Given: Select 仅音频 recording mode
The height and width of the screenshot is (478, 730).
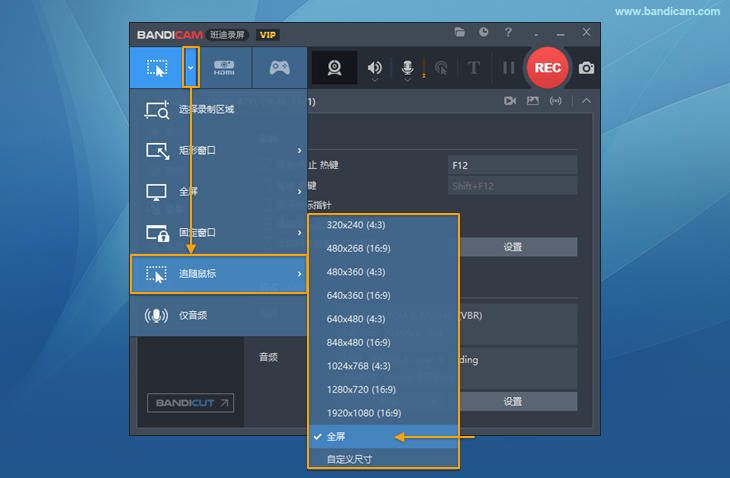Looking at the screenshot, I should [218, 316].
